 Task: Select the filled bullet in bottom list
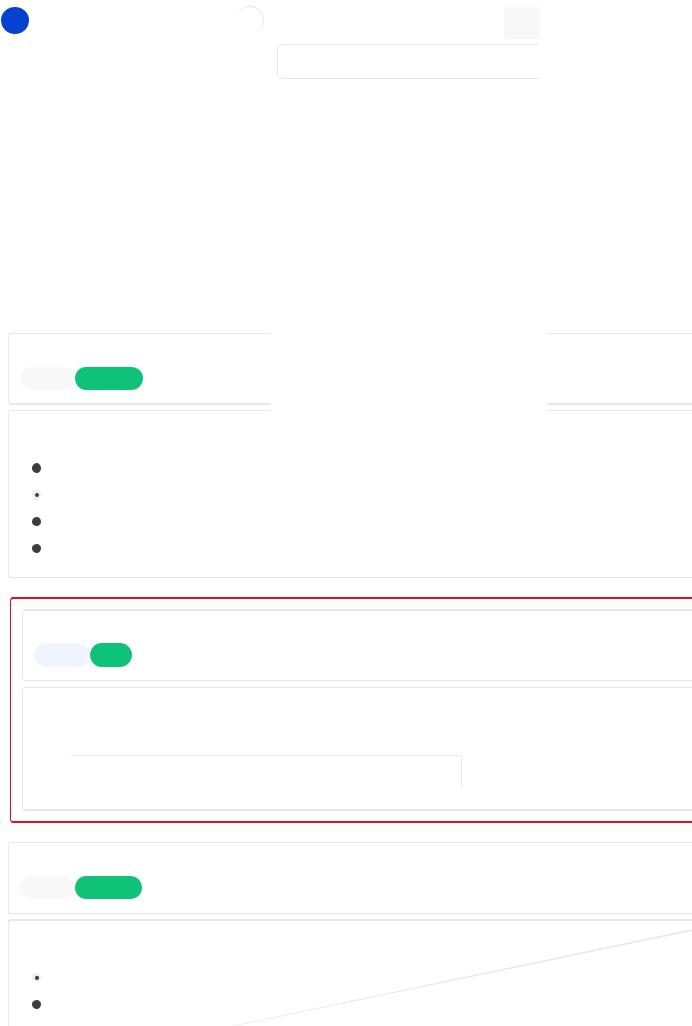point(37,1004)
